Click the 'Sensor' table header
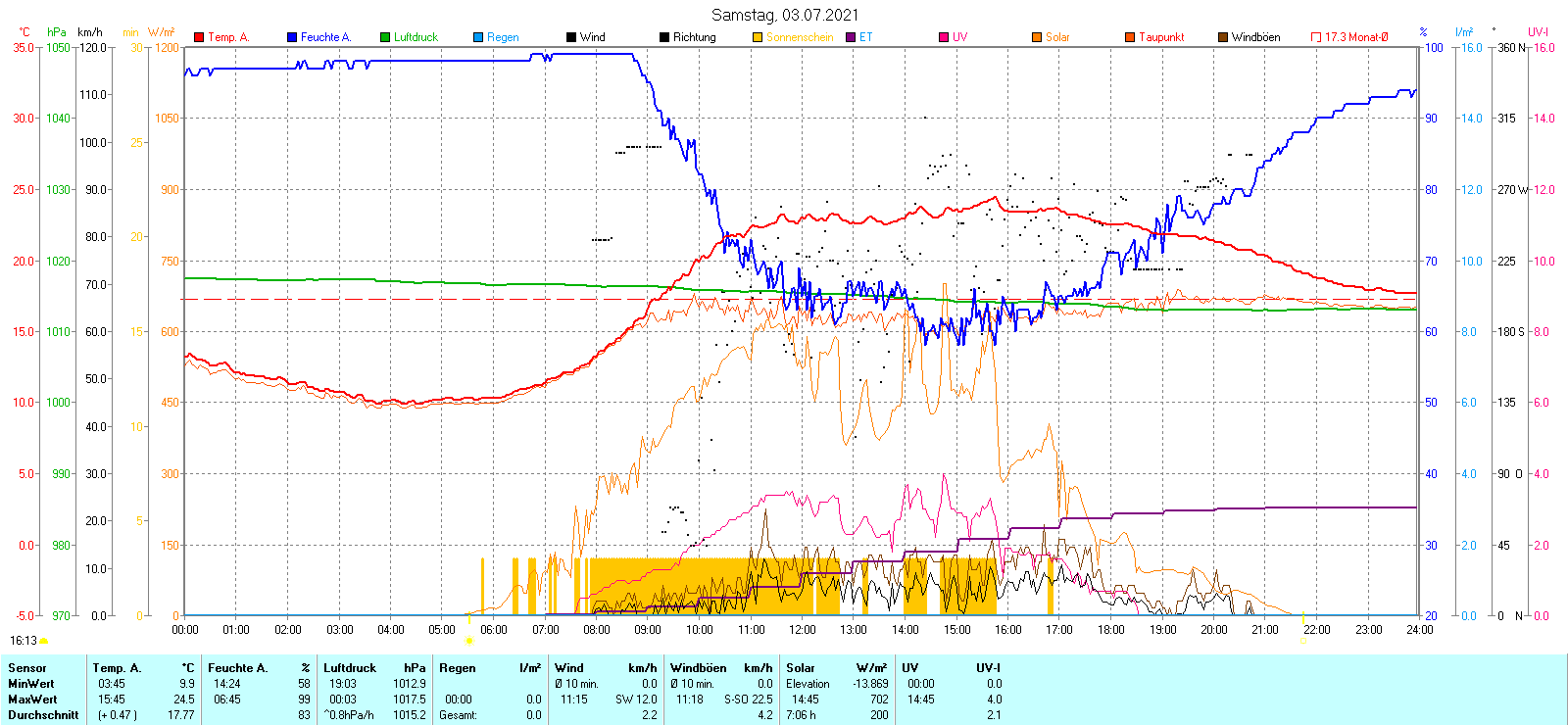The image size is (1568, 725). click(27, 668)
